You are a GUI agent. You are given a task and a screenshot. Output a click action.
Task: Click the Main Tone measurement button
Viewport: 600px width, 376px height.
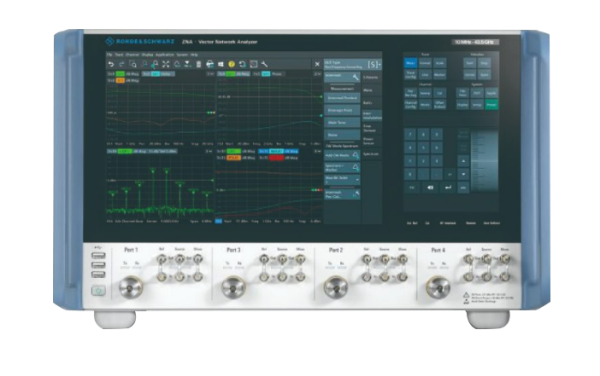click(x=342, y=122)
